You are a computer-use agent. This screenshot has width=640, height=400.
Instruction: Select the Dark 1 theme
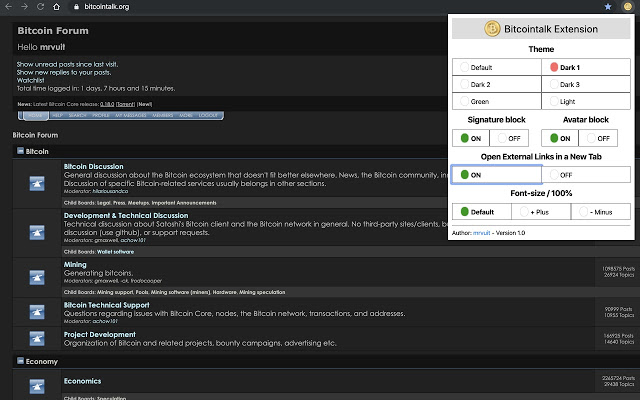(586, 67)
